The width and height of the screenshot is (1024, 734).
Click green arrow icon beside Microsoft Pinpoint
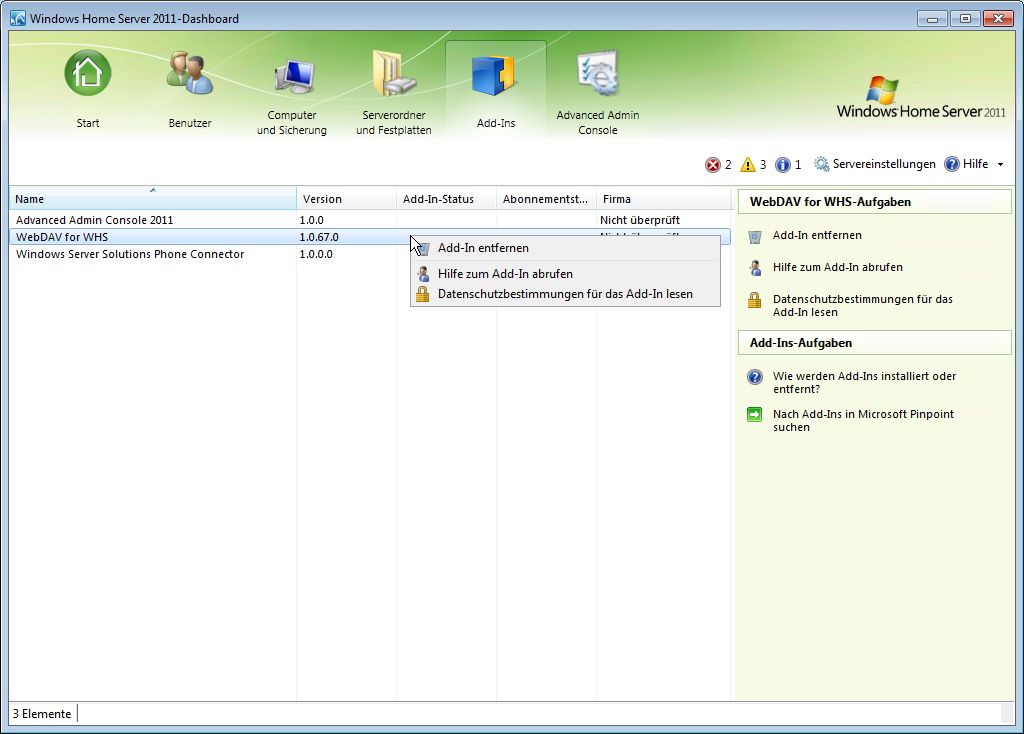point(755,415)
